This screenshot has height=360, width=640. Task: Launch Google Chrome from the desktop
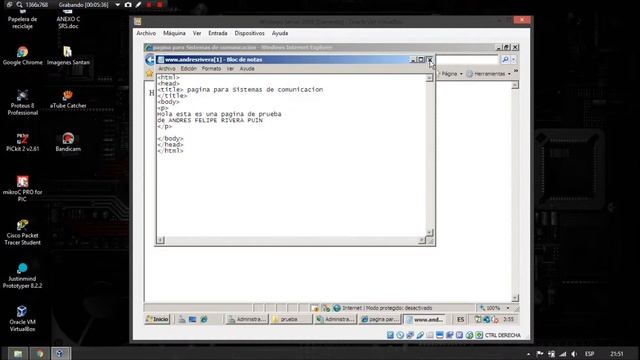pos(22,56)
